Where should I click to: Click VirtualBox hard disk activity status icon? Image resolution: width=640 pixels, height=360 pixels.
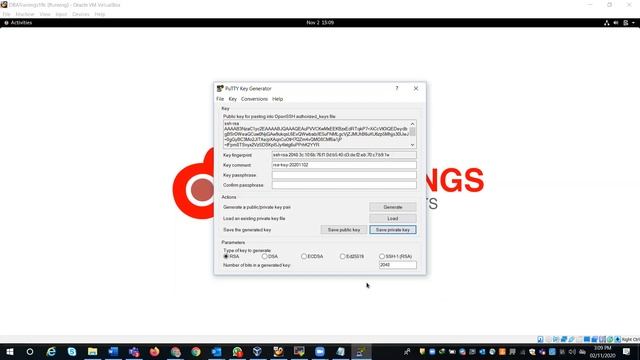pos(540,339)
